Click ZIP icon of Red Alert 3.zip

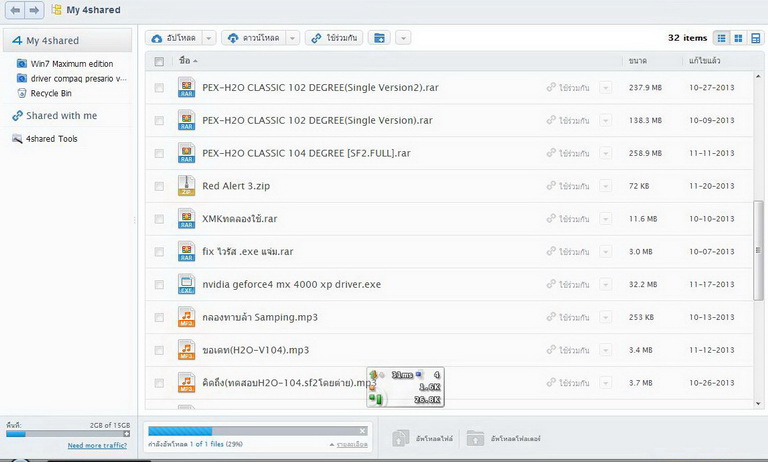click(186, 186)
